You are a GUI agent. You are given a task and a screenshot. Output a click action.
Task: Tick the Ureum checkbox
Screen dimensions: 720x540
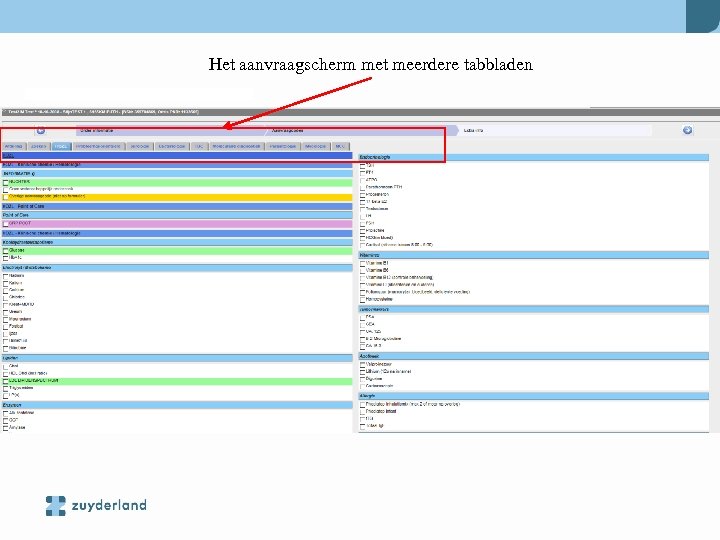pyautogui.click(x=6, y=312)
